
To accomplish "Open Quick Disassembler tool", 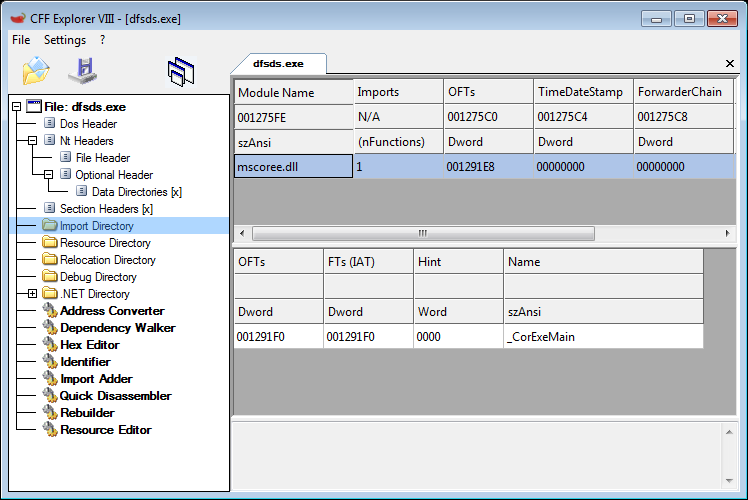I will point(115,396).
